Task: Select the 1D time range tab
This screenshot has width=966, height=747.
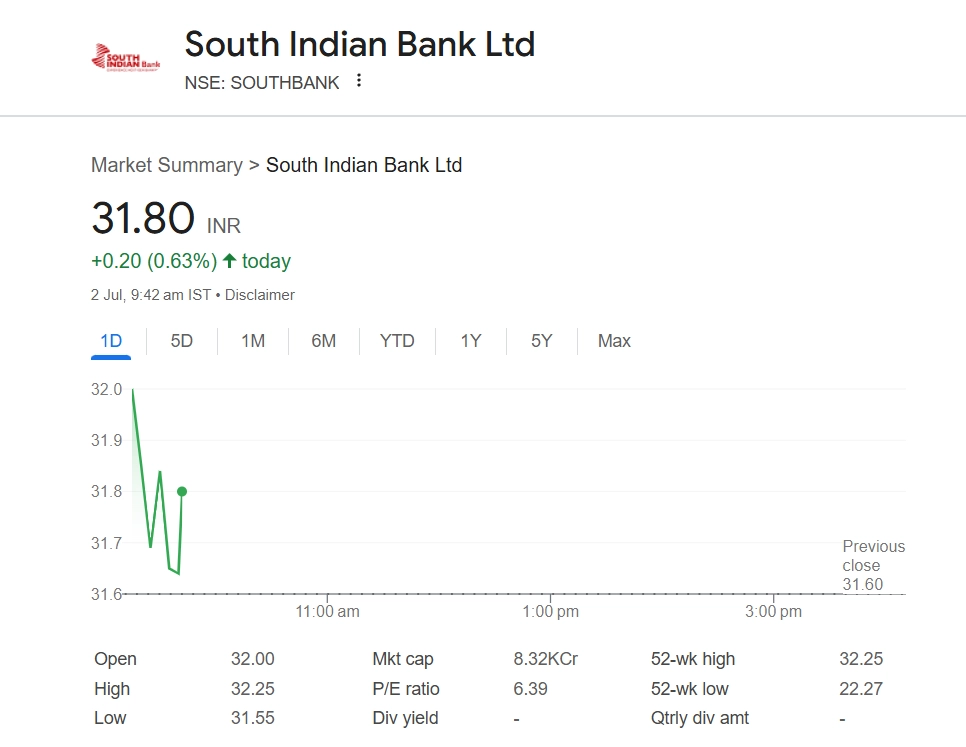Action: (x=111, y=341)
